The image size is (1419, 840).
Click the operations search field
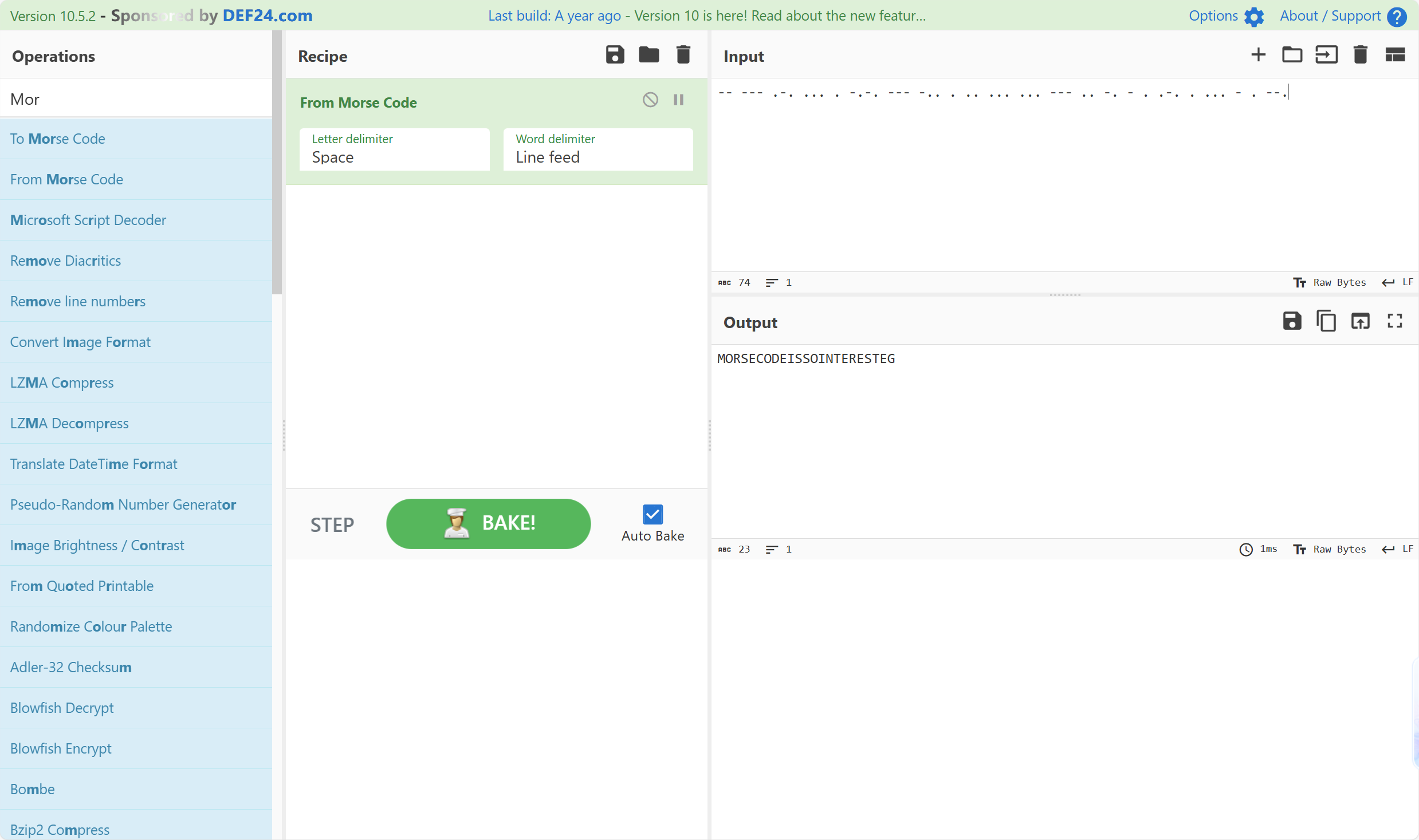(x=136, y=99)
